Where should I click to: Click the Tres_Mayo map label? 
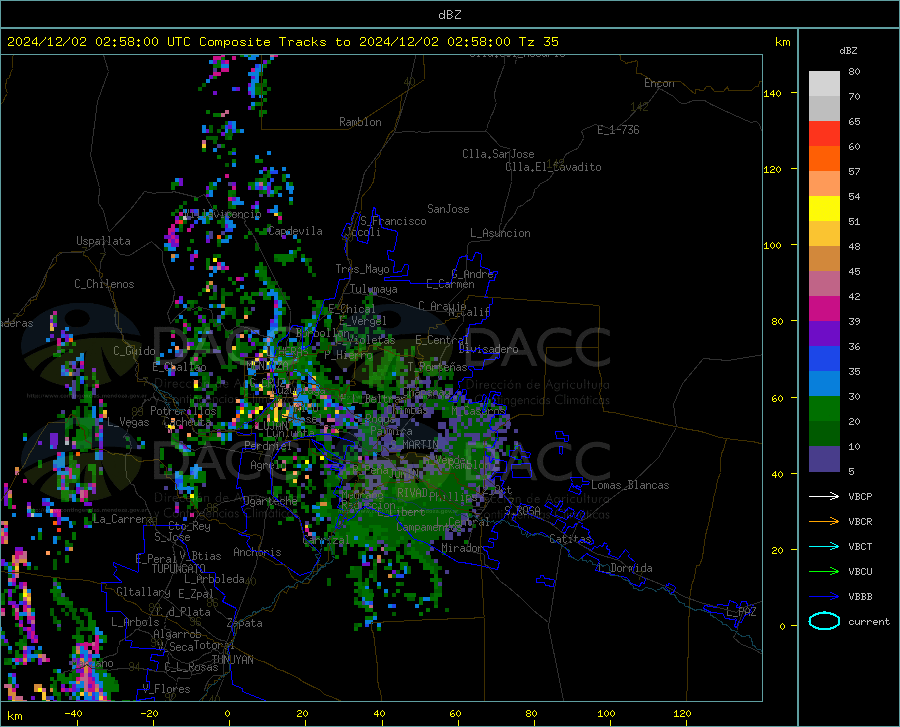[x=362, y=269]
